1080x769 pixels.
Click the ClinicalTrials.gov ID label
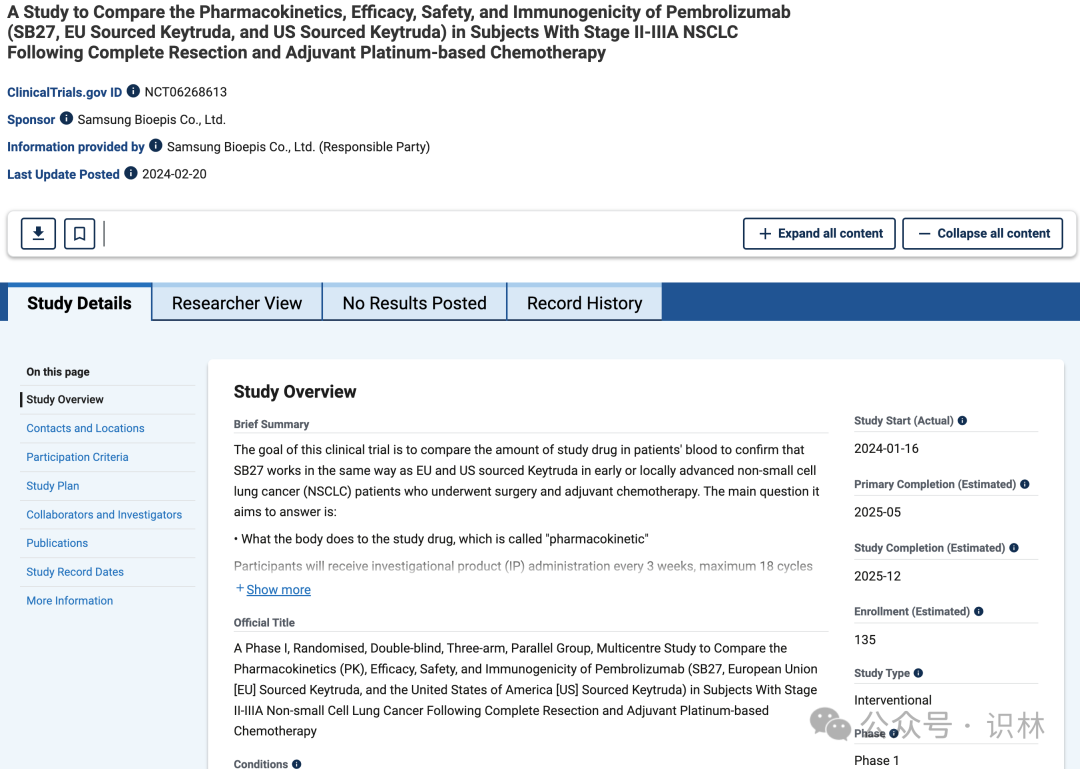65,92
